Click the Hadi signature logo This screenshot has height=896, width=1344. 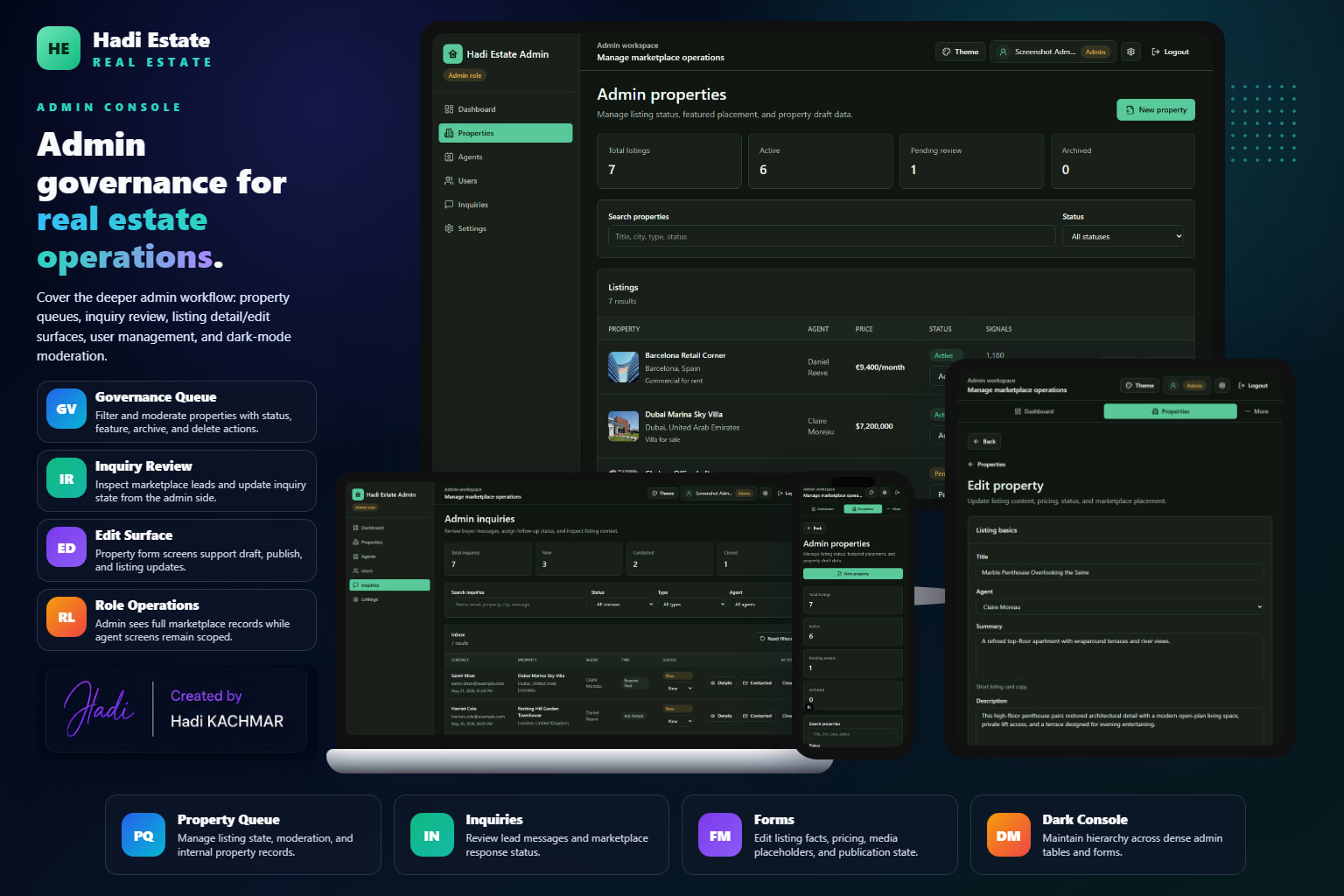pyautogui.click(x=99, y=708)
